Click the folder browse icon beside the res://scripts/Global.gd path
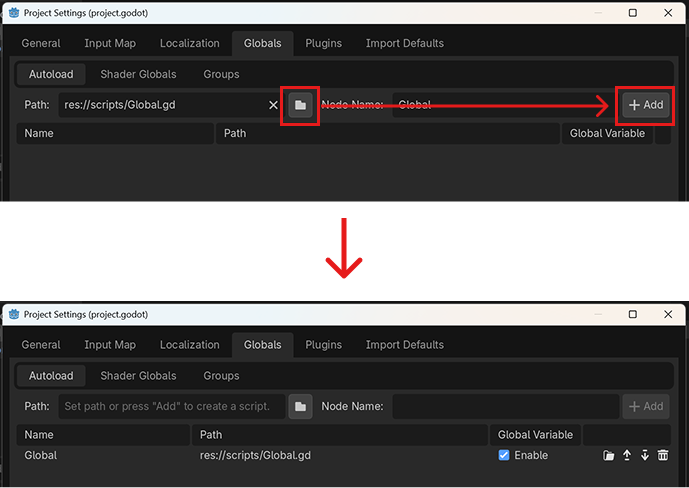Screen dimensions: 689x488 click(300, 105)
